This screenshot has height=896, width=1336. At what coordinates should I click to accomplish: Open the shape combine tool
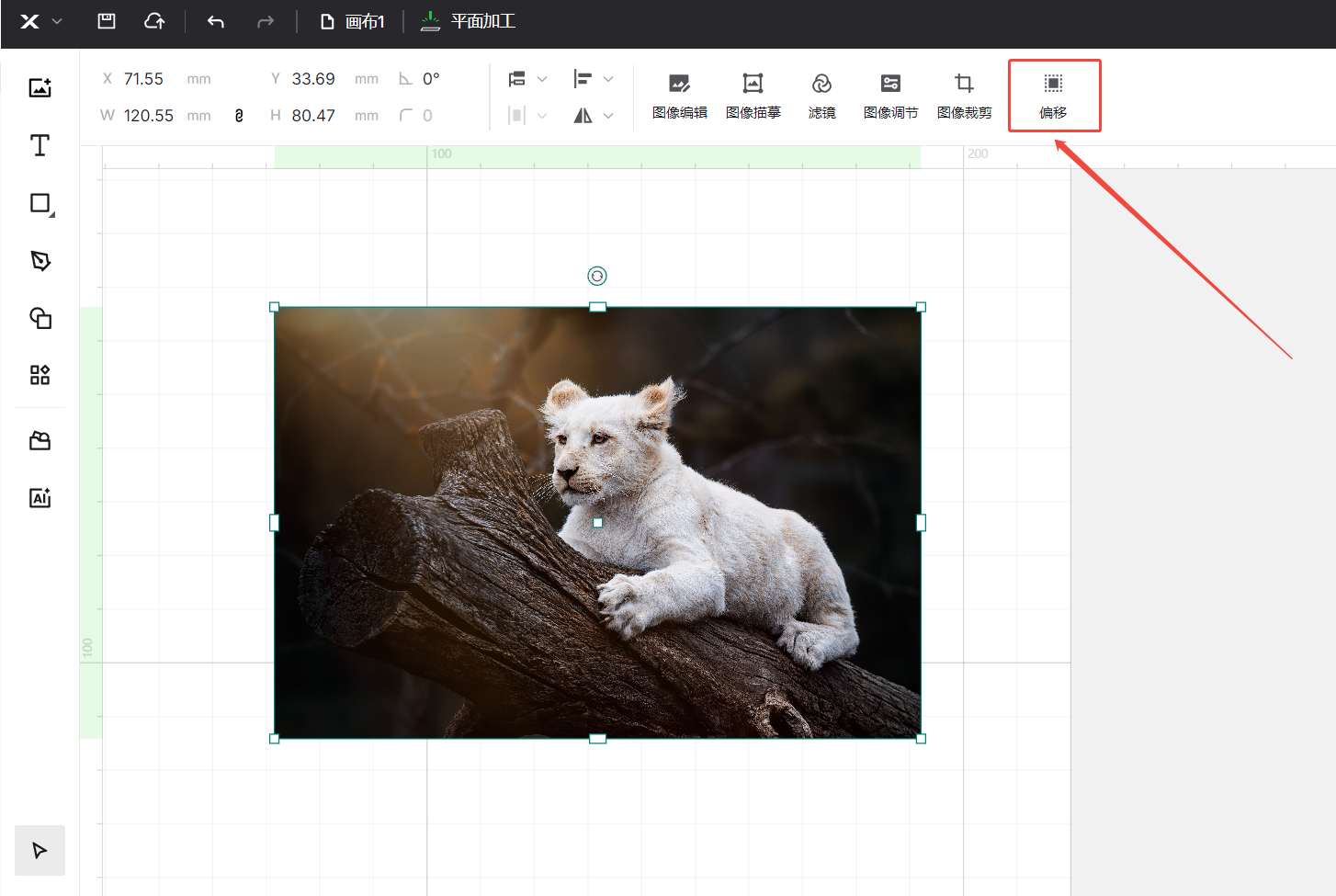(40, 318)
